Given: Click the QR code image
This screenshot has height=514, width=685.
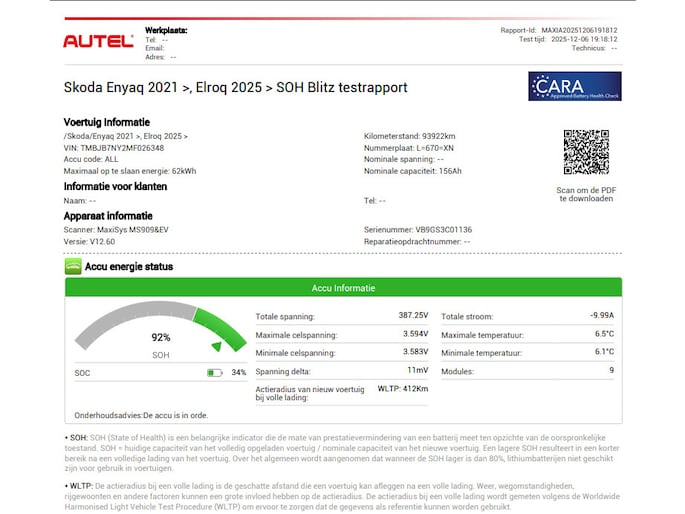Looking at the screenshot, I should [x=586, y=152].
